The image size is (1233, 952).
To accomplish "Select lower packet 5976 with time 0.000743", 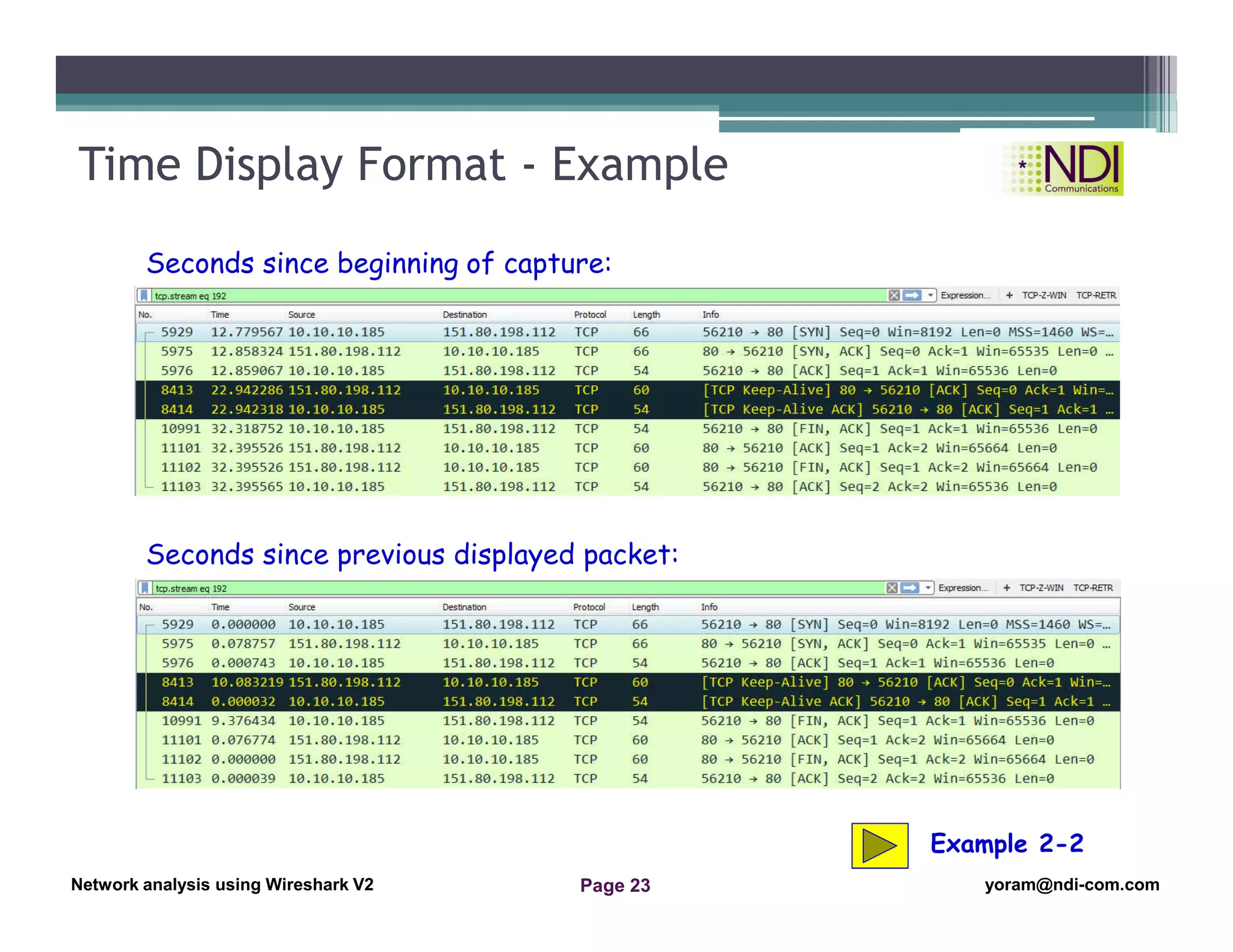I will click(629, 663).
